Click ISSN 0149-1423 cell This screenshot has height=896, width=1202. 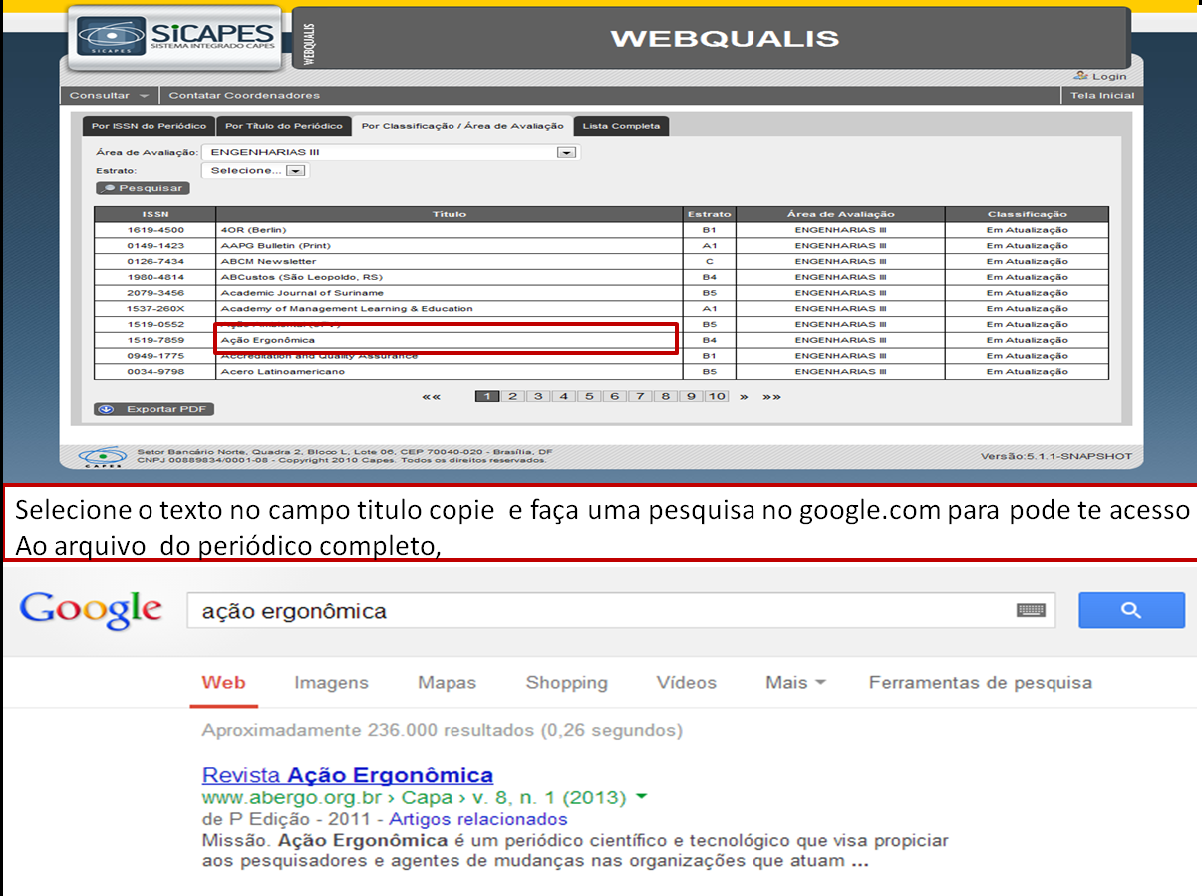click(155, 245)
